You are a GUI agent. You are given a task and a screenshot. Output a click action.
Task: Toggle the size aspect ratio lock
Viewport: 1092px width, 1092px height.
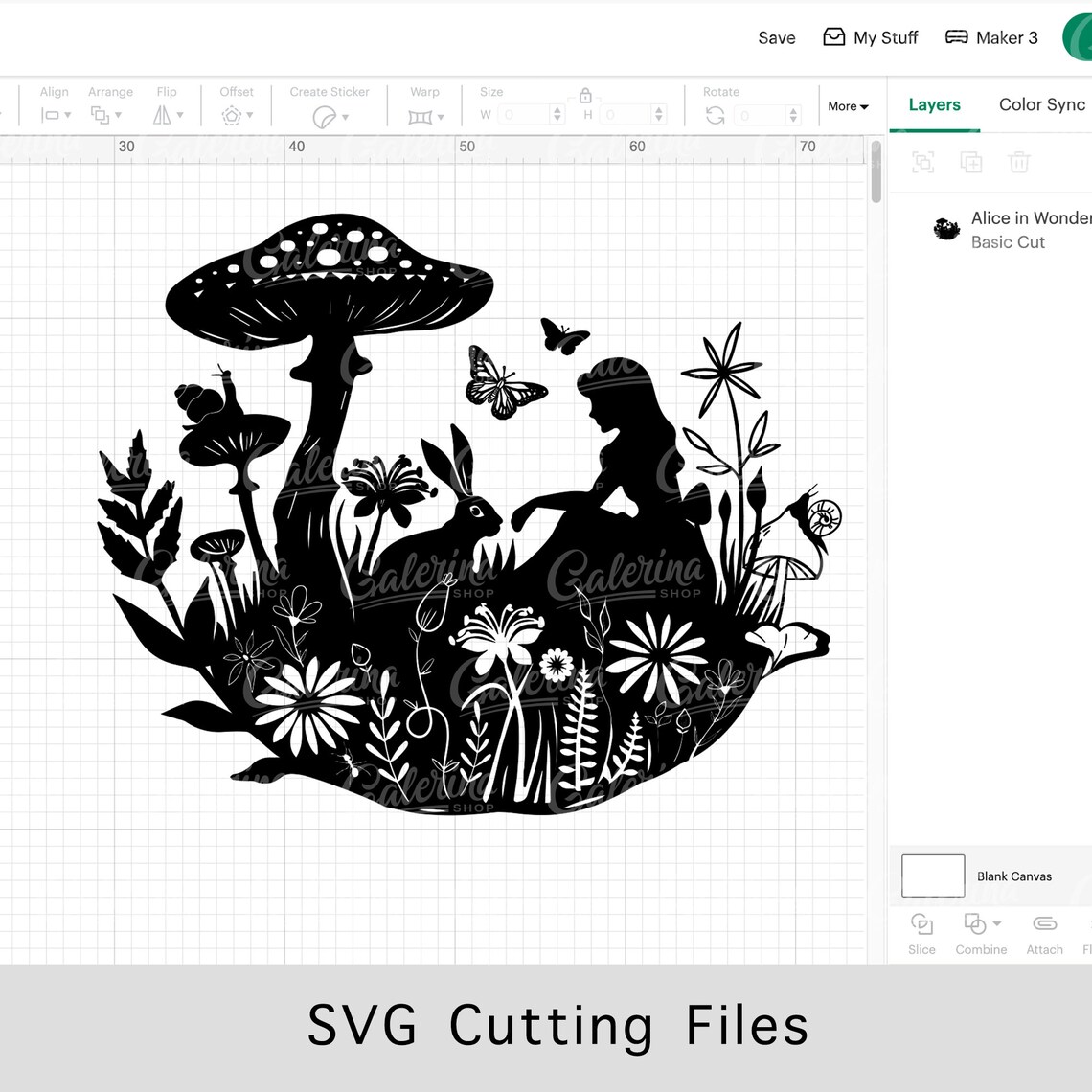585,95
